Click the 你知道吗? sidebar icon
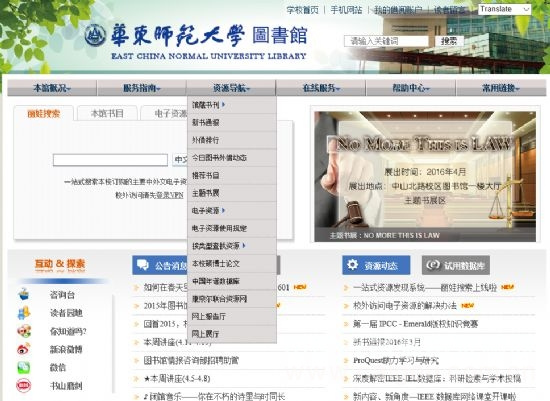550x401 pixels. pos(24,331)
